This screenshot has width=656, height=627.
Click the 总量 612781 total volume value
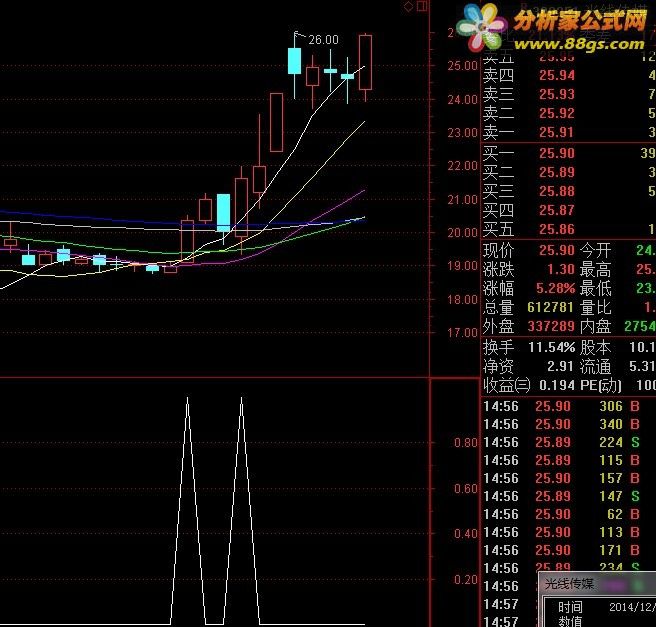point(550,307)
